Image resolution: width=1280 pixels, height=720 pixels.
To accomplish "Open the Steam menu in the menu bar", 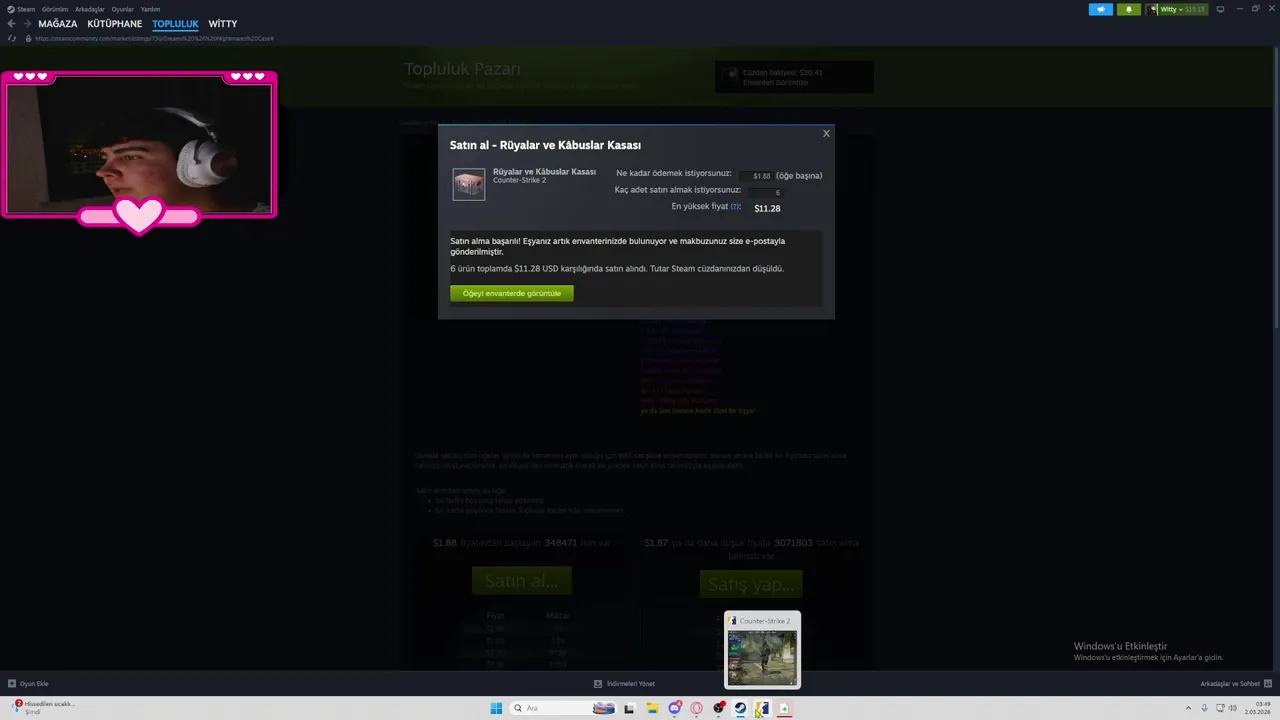I will coord(21,9).
